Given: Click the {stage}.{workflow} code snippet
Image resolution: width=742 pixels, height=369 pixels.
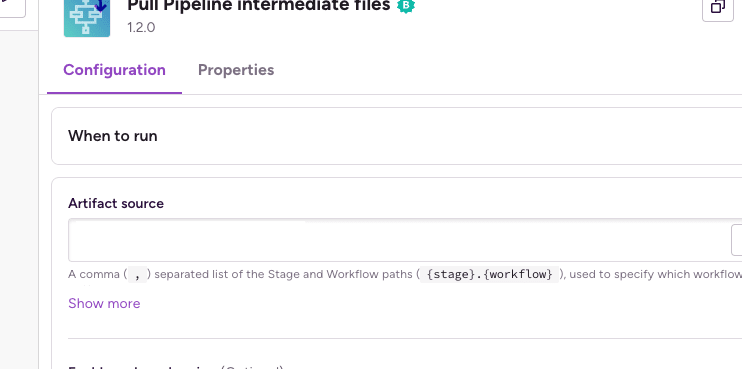Looking at the screenshot, I should 489,274.
